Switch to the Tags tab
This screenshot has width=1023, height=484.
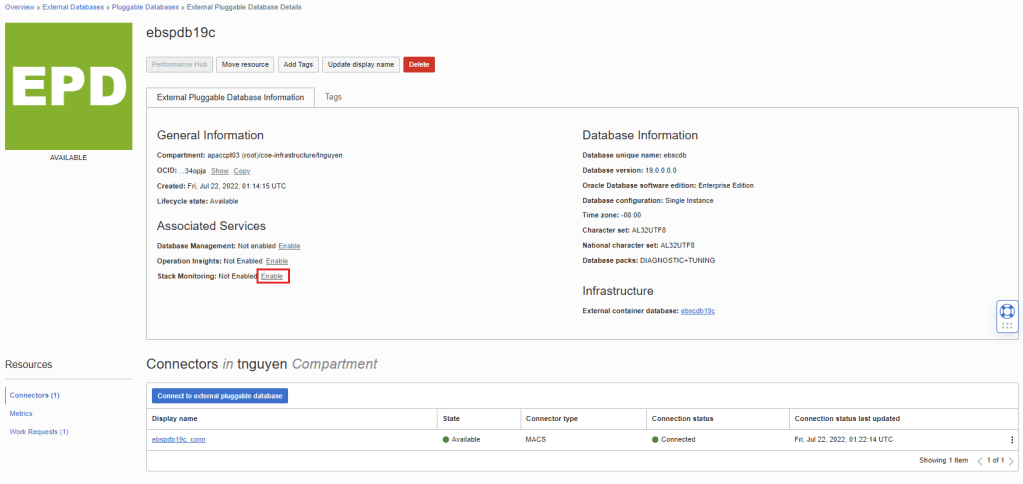333,97
